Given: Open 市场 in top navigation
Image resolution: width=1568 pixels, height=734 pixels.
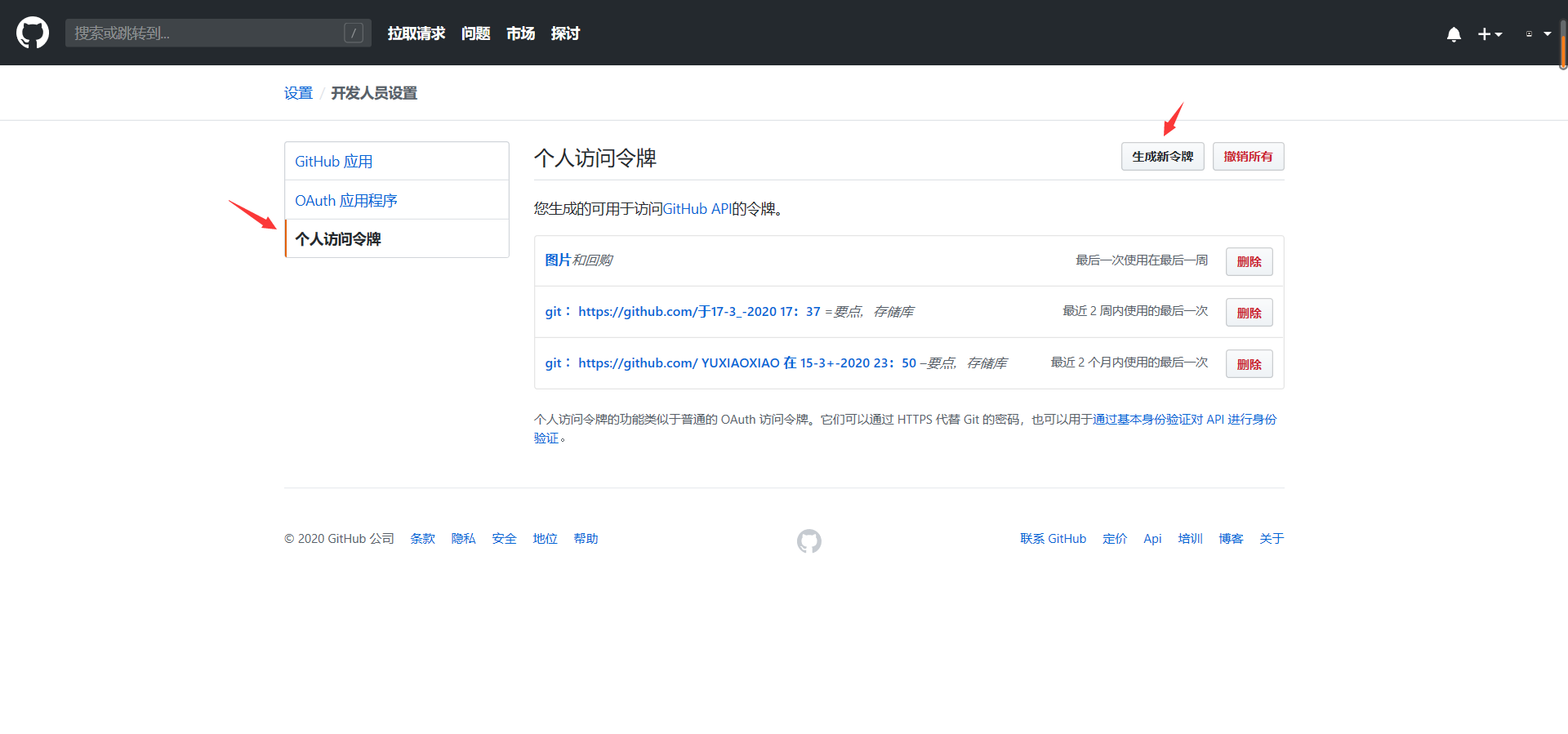Looking at the screenshot, I should pyautogui.click(x=521, y=33).
